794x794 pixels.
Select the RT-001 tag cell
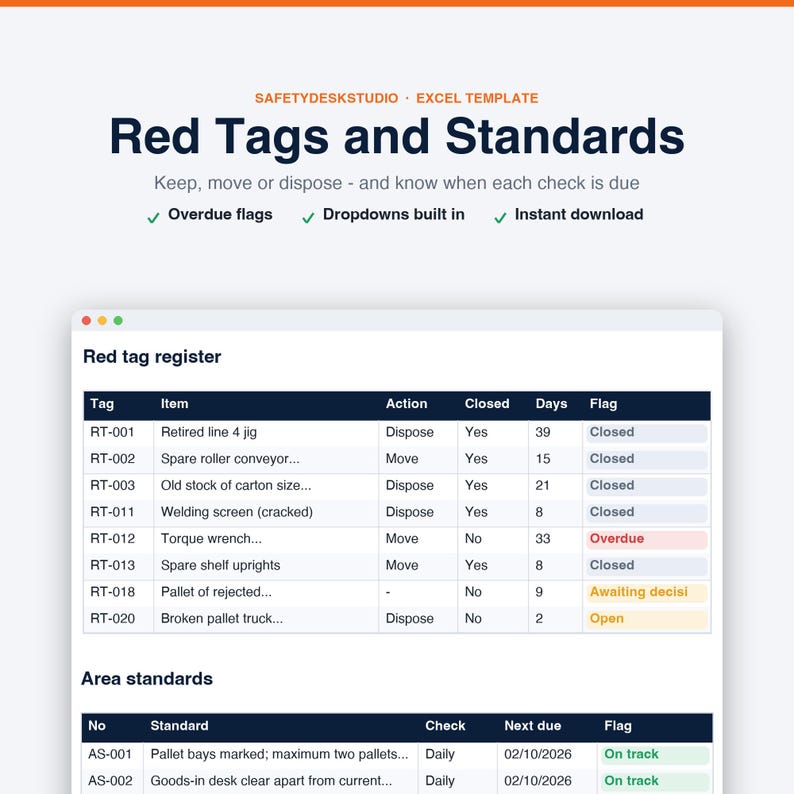(x=118, y=432)
